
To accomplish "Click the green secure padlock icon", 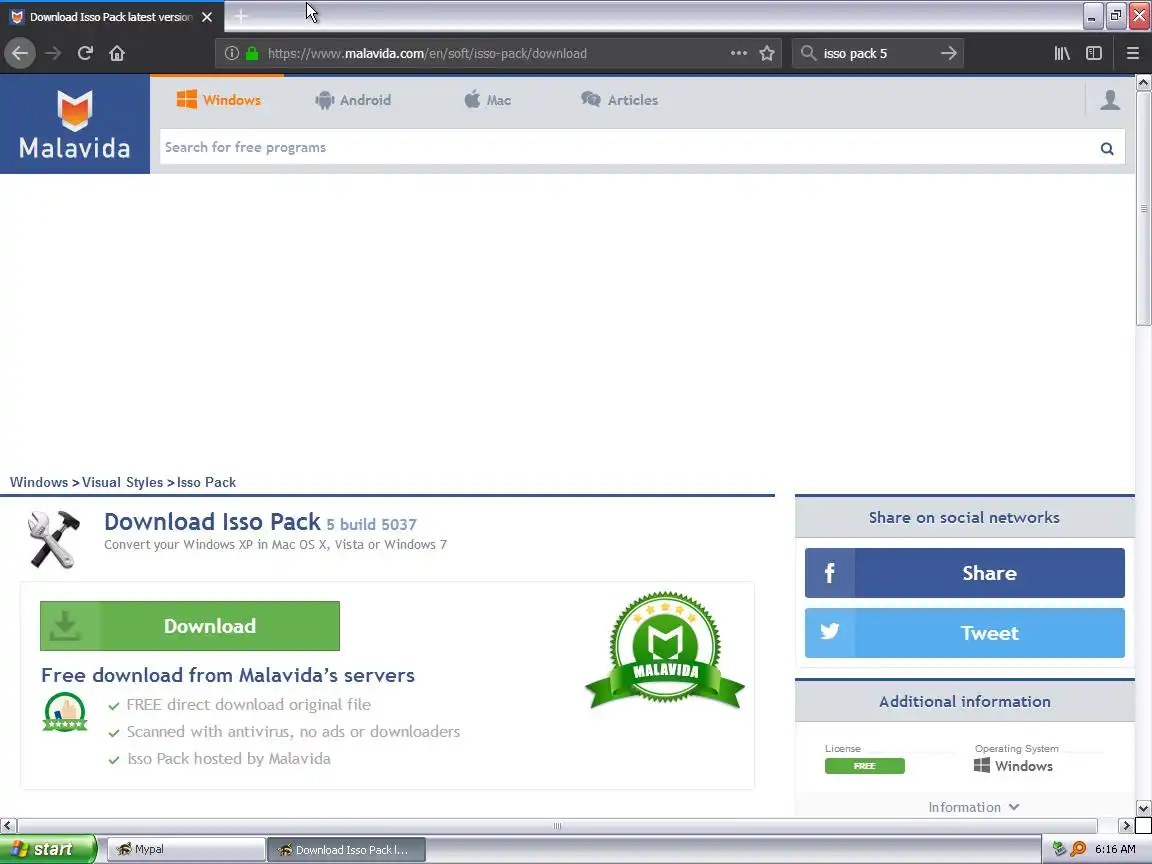I will pos(252,53).
